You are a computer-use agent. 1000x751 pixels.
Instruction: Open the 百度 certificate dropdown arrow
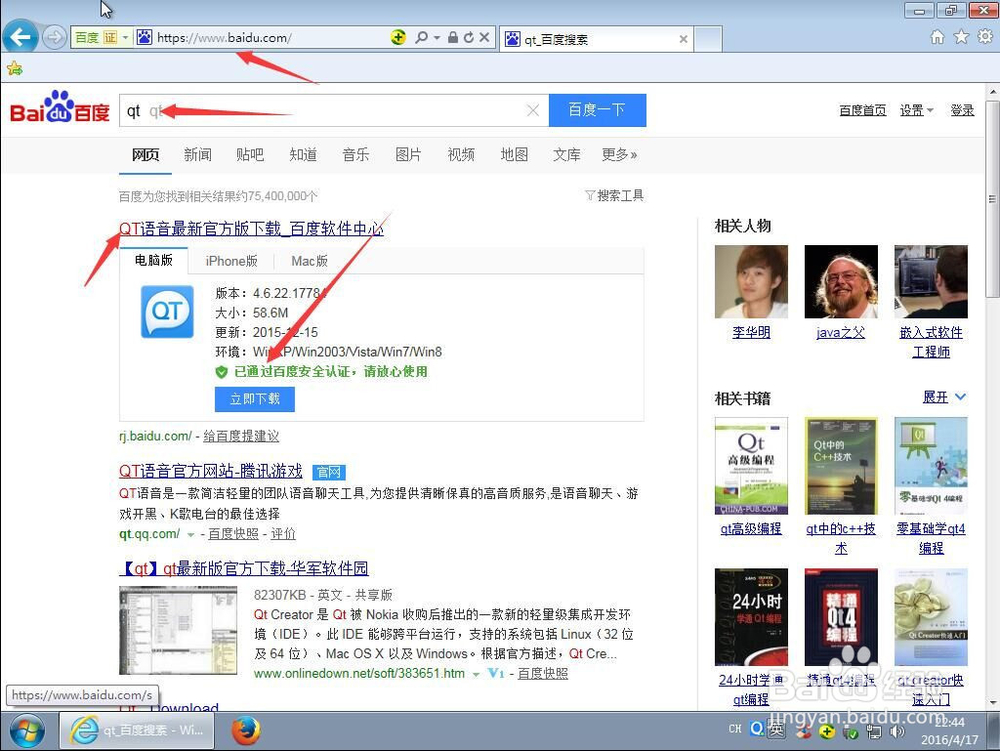point(125,38)
